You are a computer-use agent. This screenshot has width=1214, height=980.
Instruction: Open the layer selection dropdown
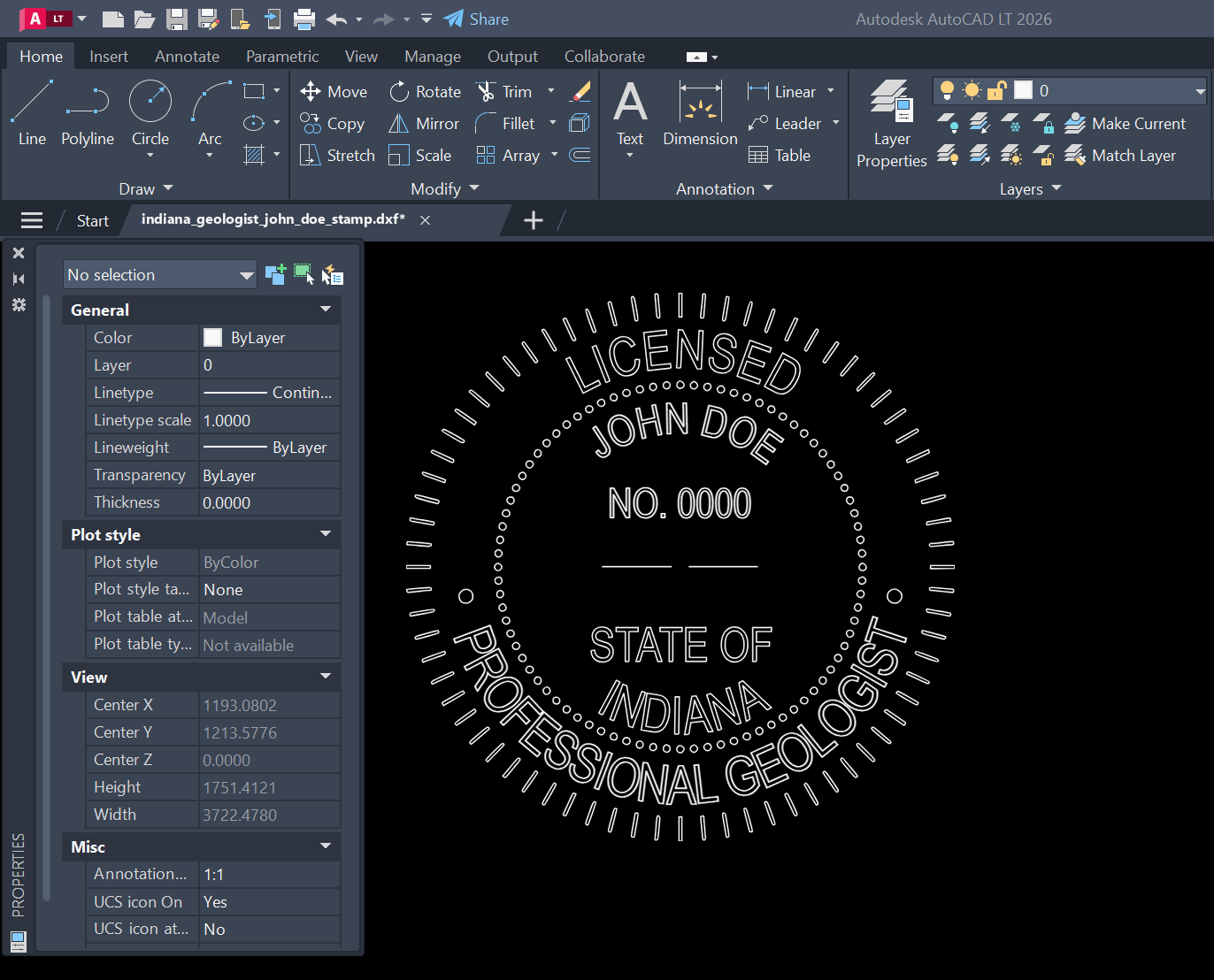click(1200, 90)
